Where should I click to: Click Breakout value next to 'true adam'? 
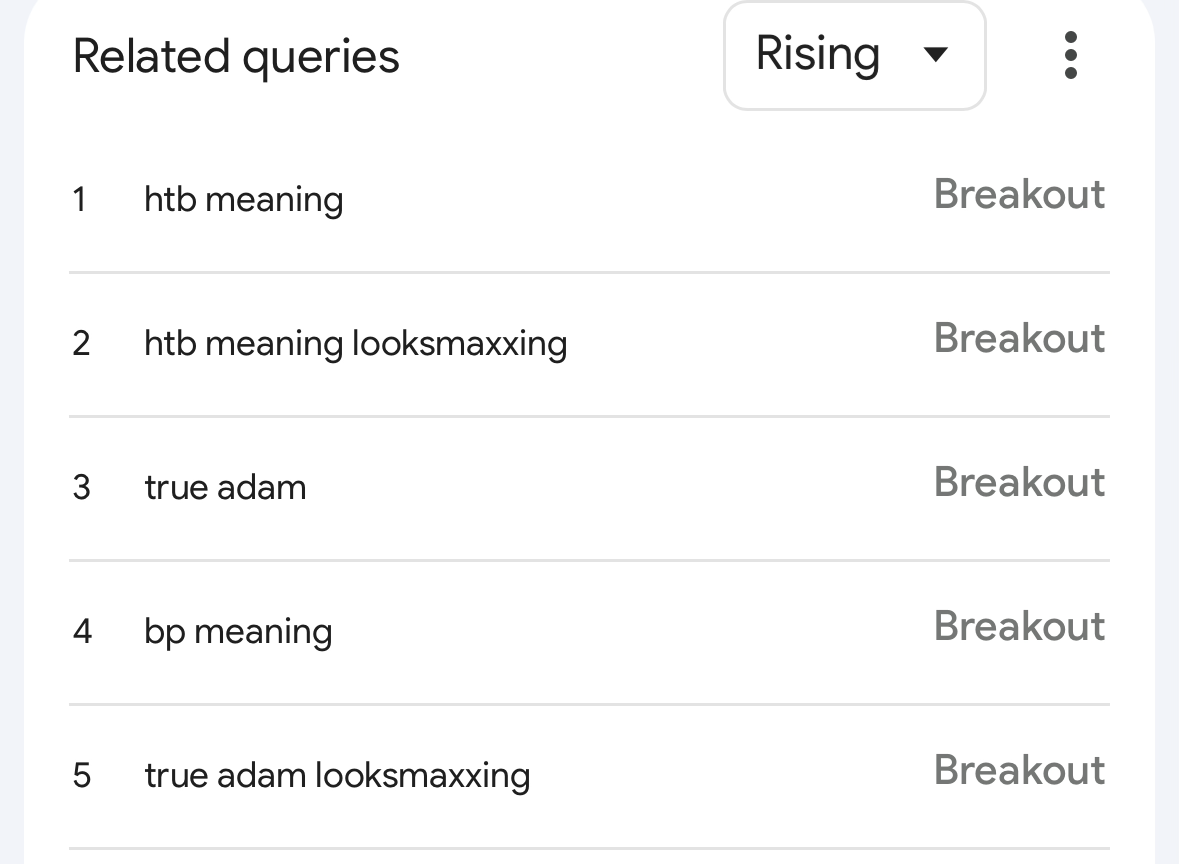pyautogui.click(x=1019, y=483)
